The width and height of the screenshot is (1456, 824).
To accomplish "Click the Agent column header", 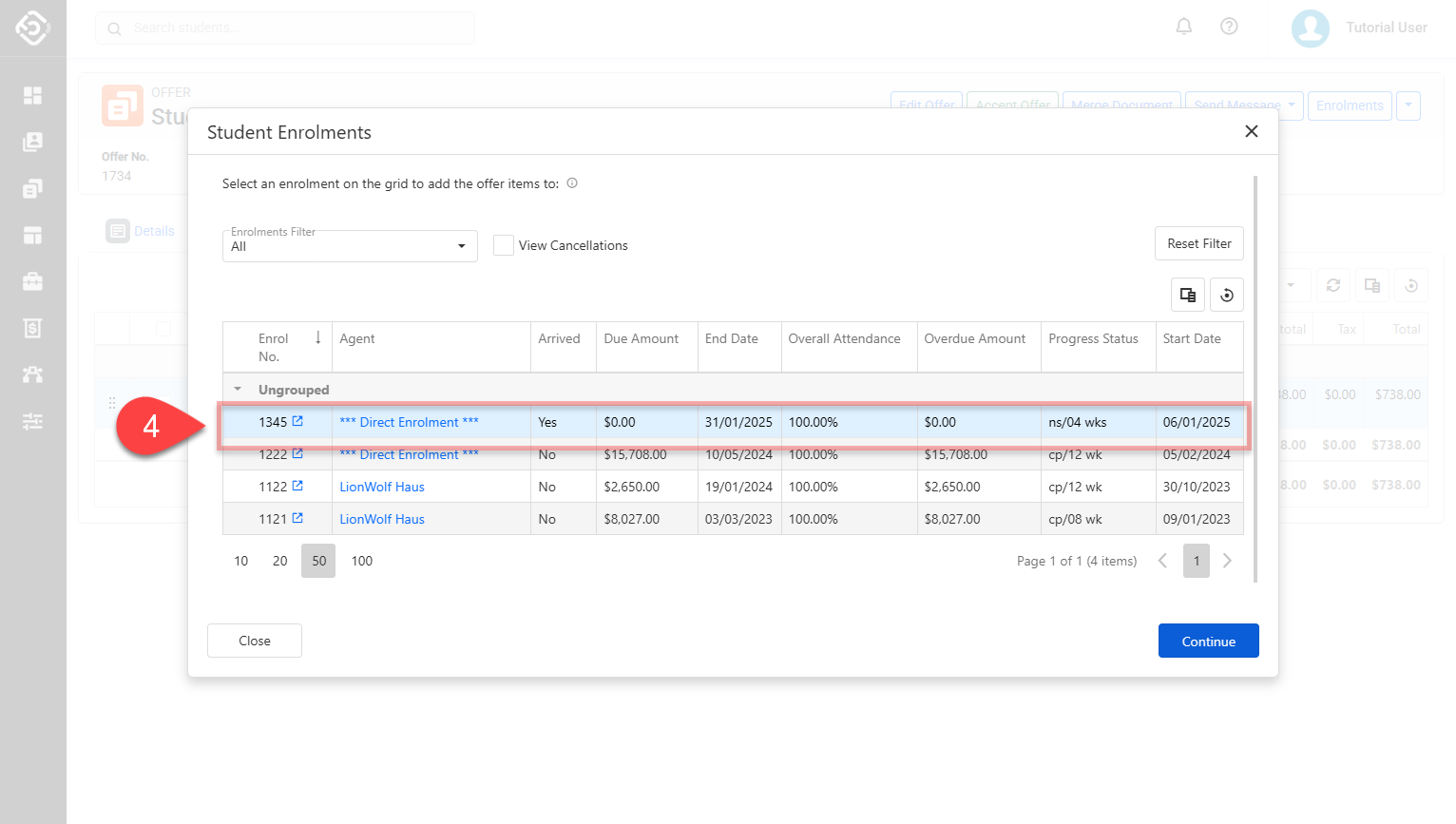I will click(x=357, y=338).
